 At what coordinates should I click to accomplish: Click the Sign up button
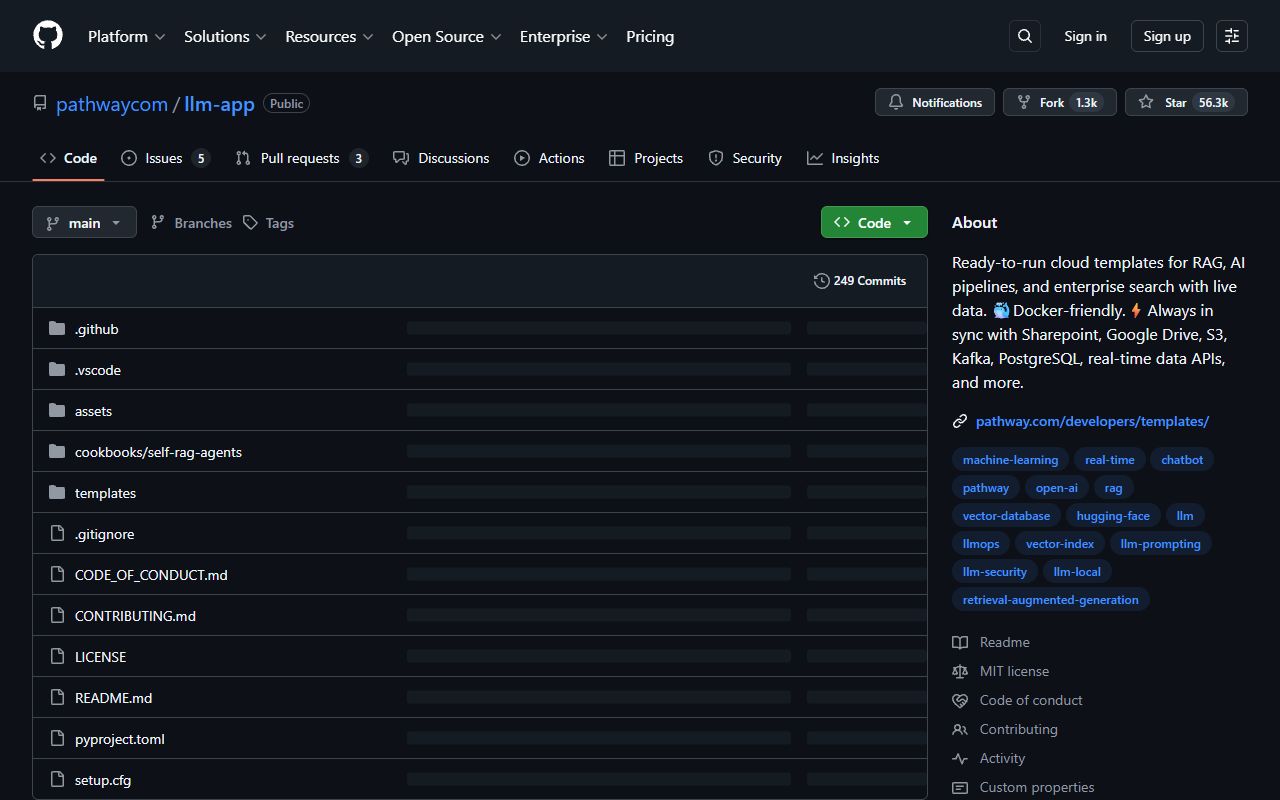pos(1167,36)
